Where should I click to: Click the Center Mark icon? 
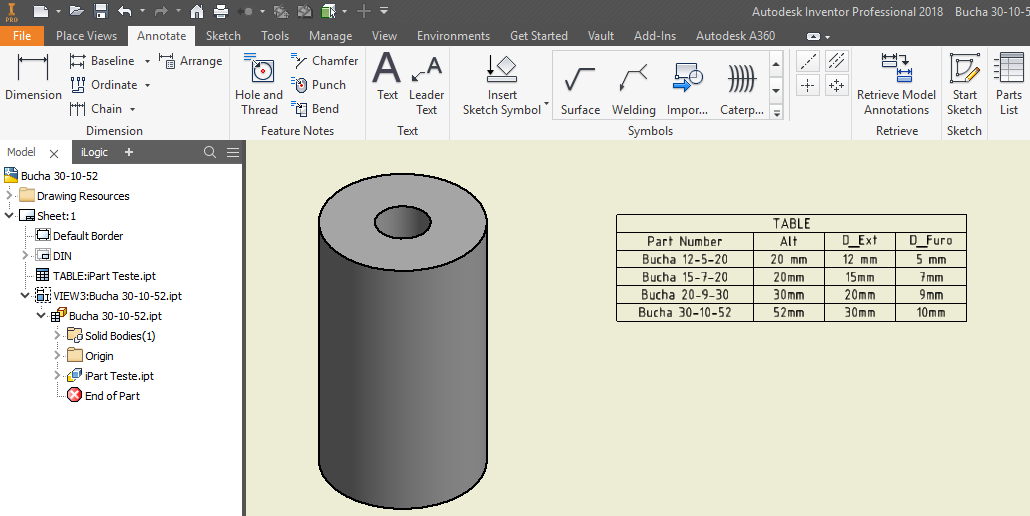[808, 85]
